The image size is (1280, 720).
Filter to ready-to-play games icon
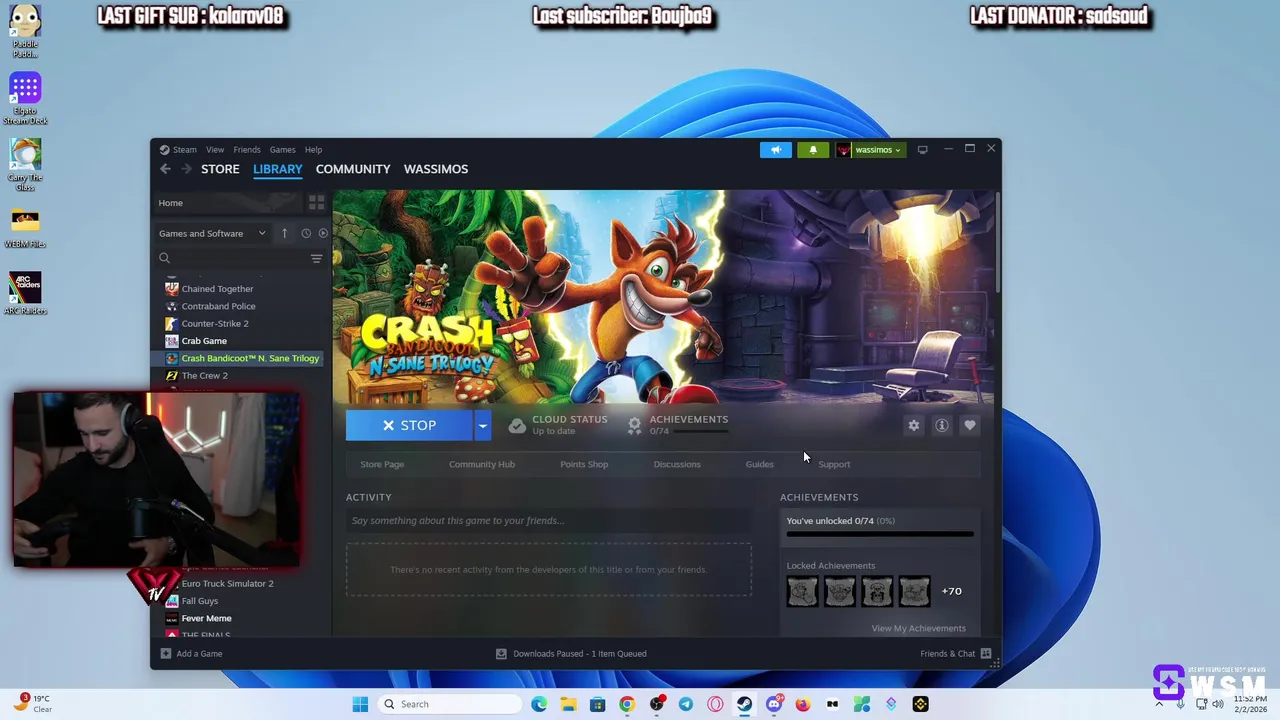point(322,233)
